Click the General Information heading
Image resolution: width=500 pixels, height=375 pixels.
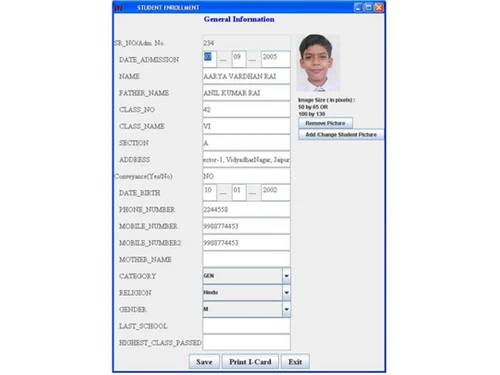(239, 19)
